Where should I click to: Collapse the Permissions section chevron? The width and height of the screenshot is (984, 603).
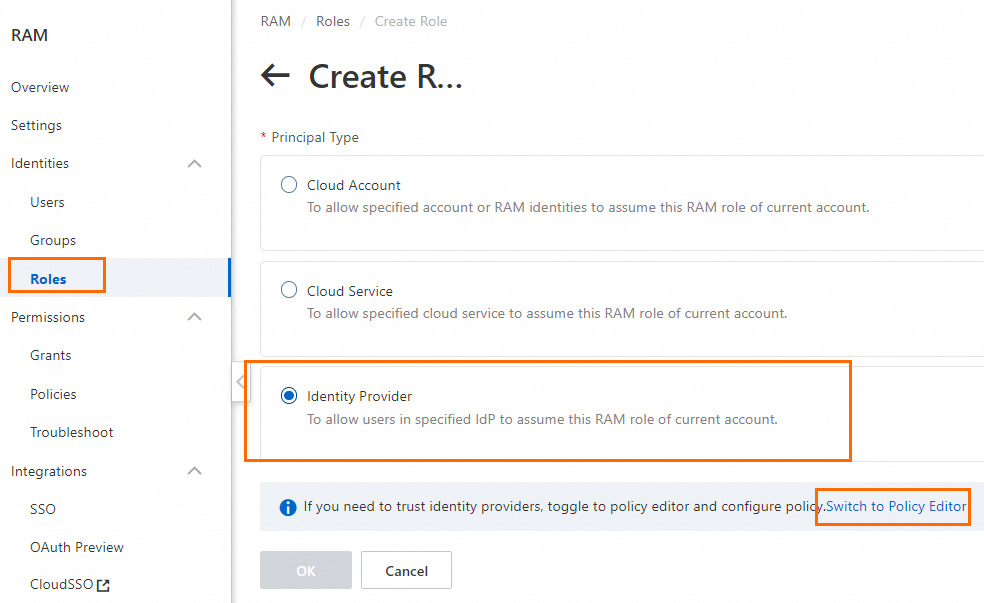click(195, 317)
